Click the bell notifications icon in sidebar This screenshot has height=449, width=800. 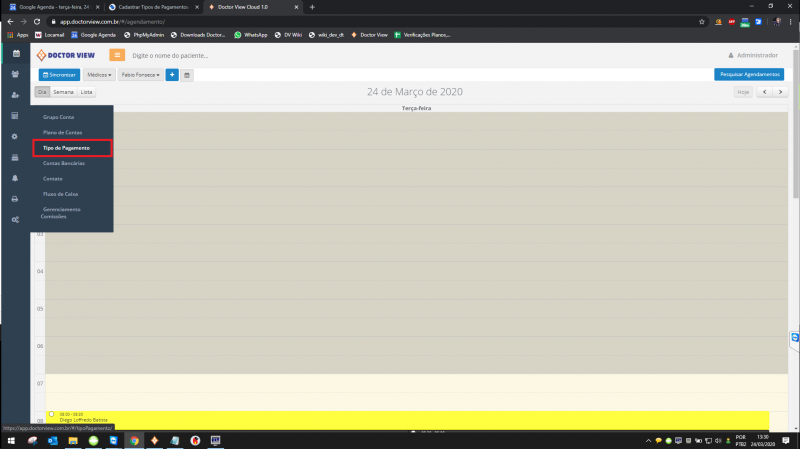point(15,178)
